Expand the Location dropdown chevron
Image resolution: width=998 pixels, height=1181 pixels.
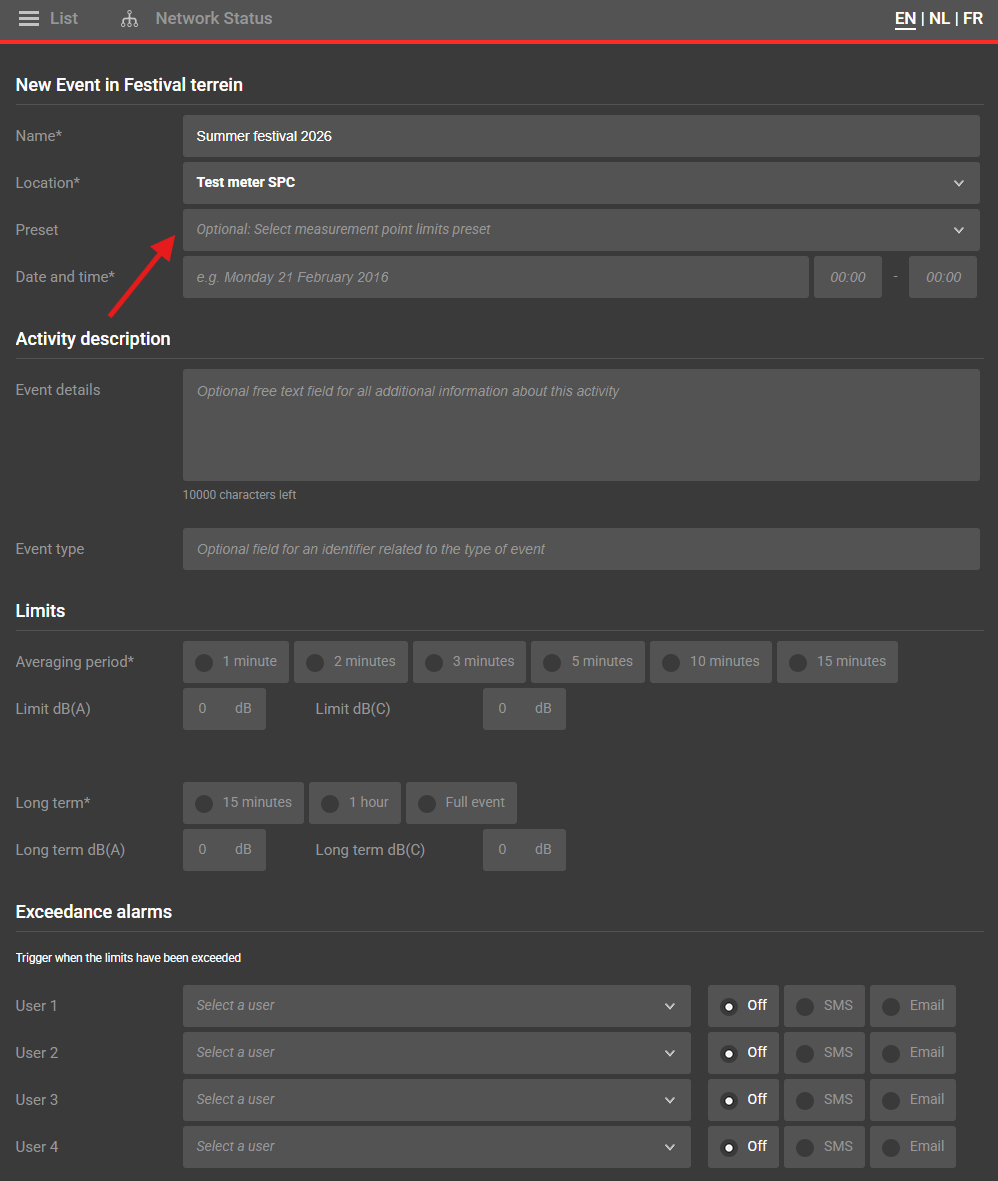[x=958, y=183]
